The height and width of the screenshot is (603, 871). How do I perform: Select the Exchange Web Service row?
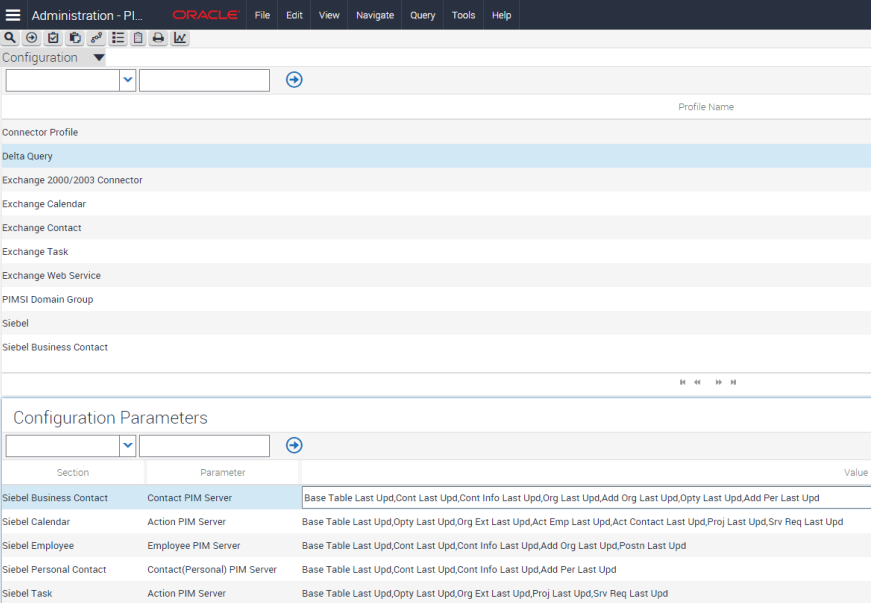click(436, 275)
